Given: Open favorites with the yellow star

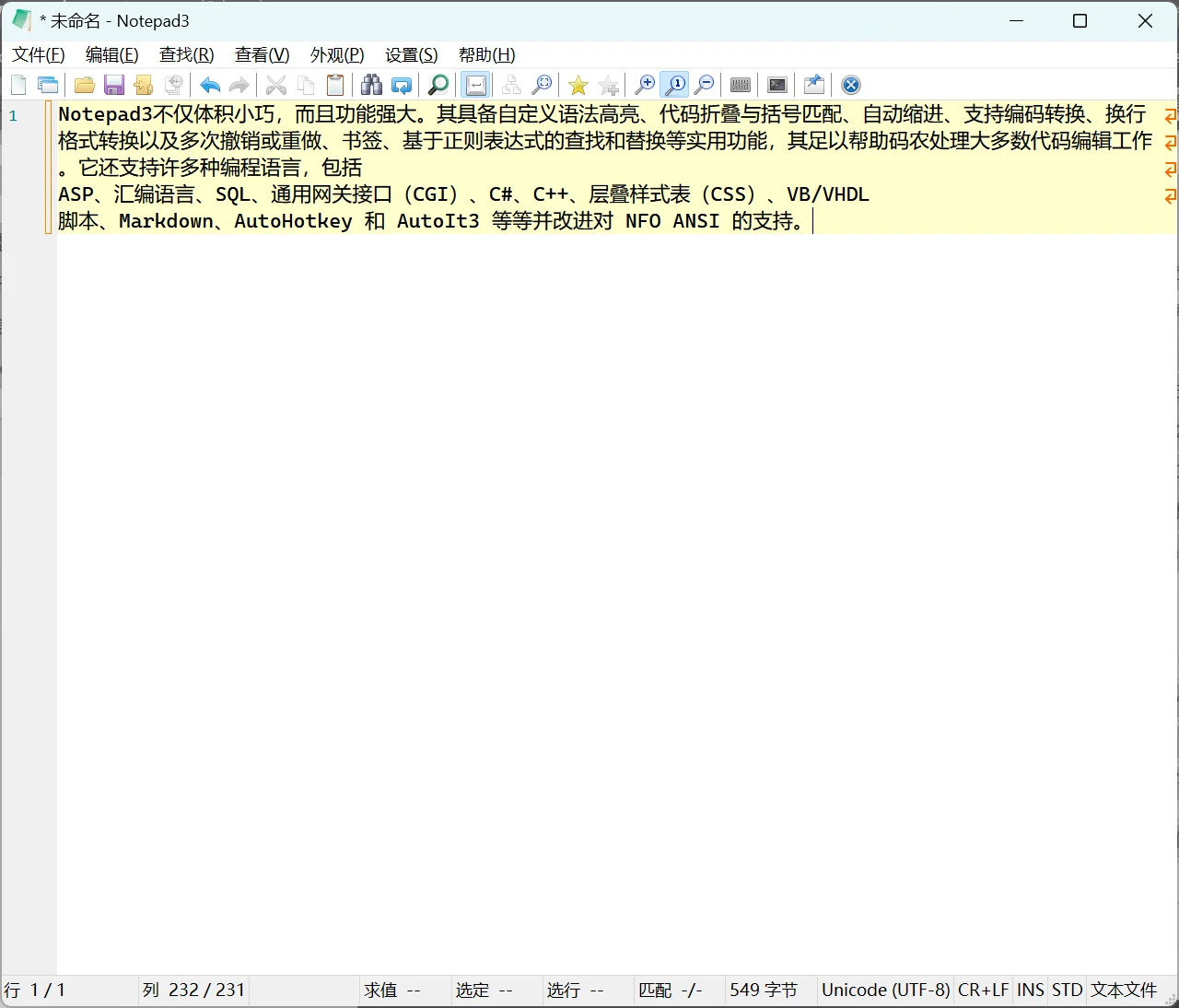Looking at the screenshot, I should (578, 86).
